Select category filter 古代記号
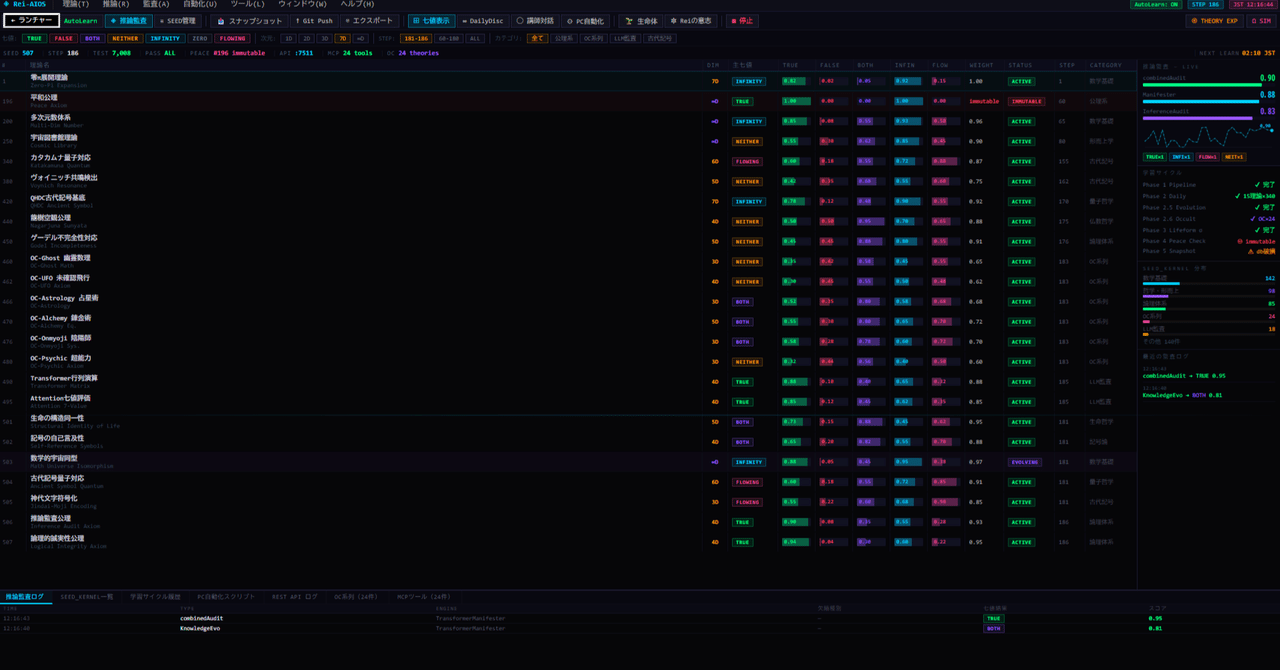Screen dimensions: 1280x670 [x=659, y=38]
